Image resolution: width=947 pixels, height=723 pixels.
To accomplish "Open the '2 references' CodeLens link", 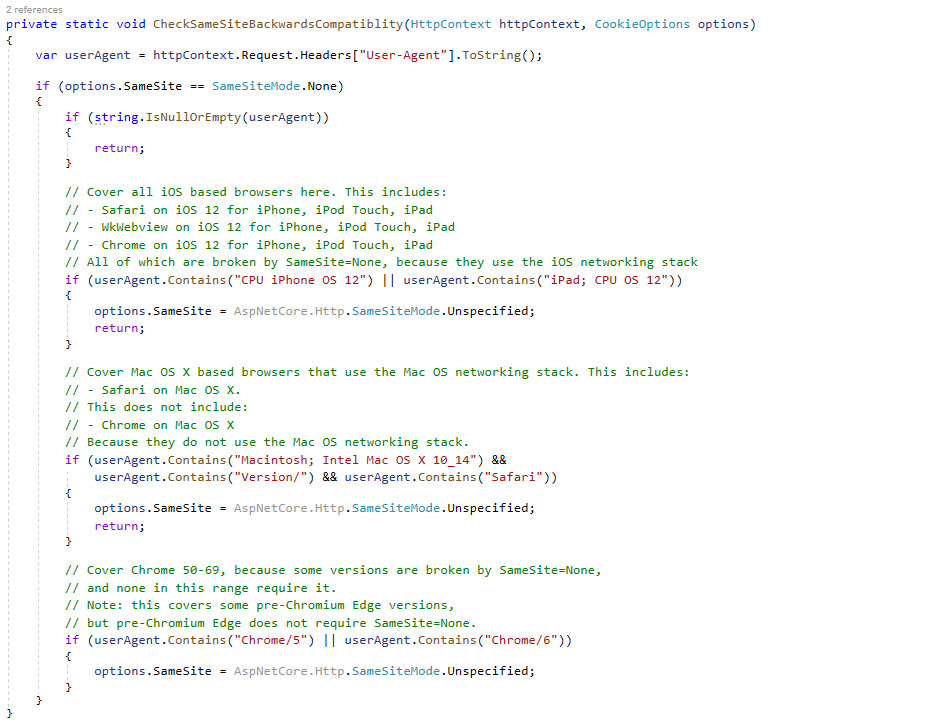I will click(34, 10).
